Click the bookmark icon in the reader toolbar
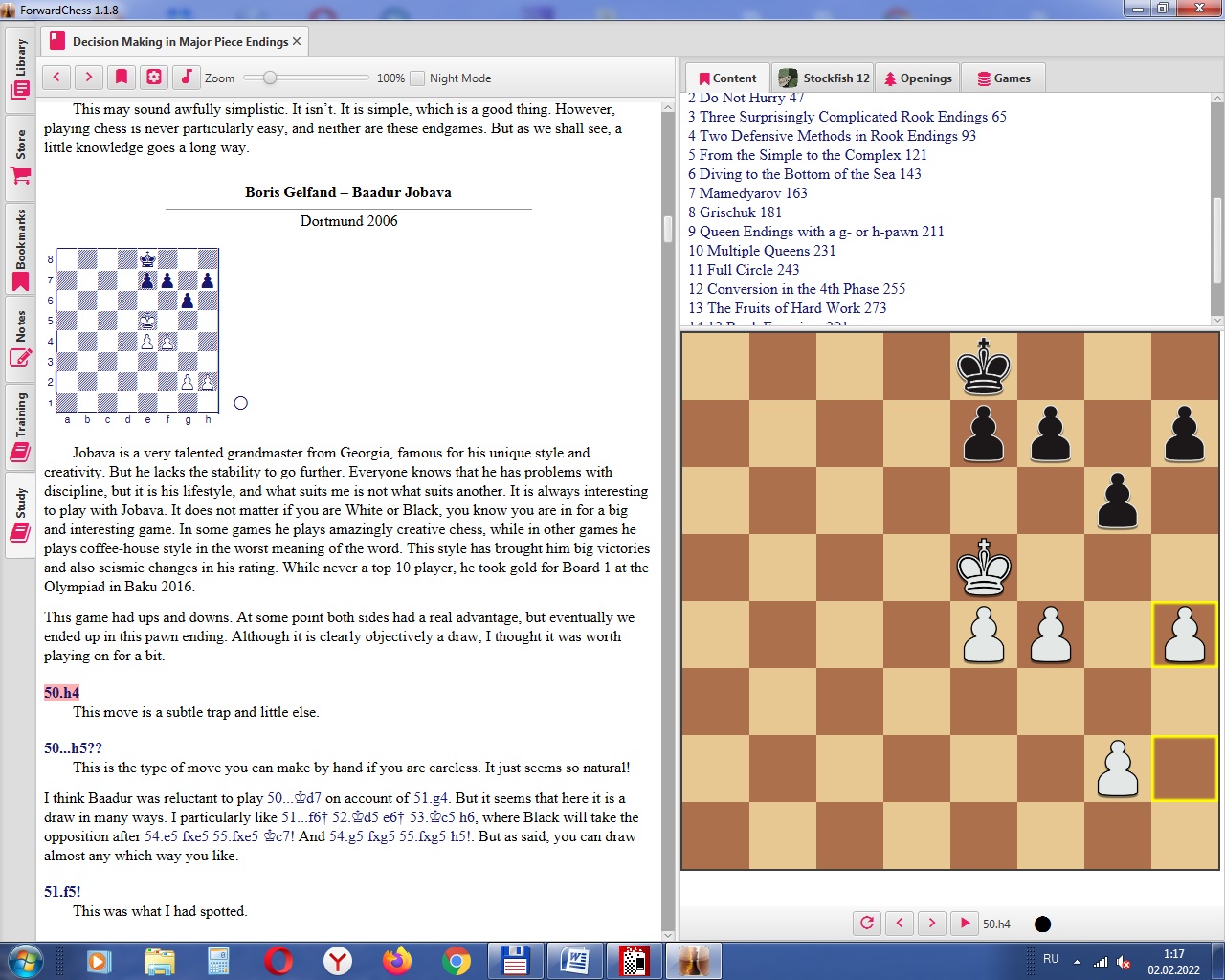 coord(122,78)
